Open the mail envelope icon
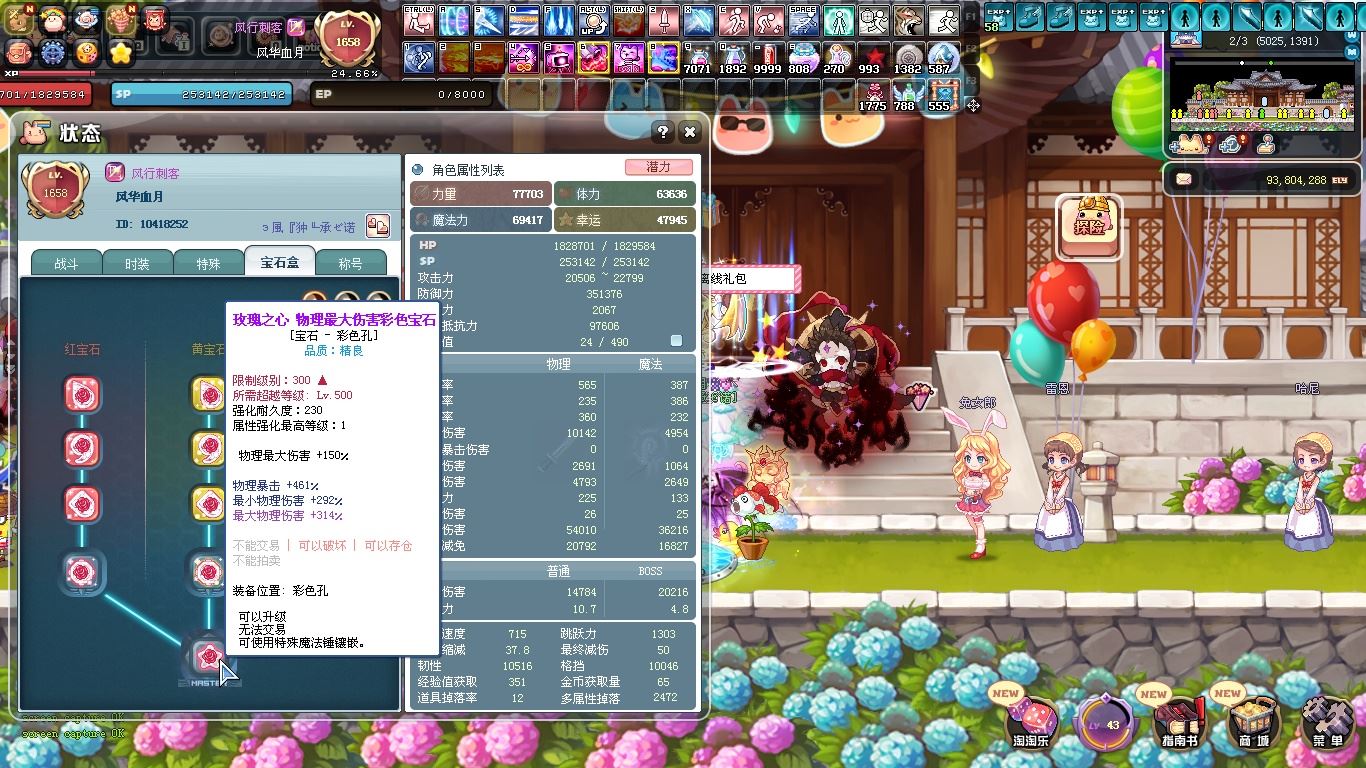The height and width of the screenshot is (768, 1366). [1184, 180]
